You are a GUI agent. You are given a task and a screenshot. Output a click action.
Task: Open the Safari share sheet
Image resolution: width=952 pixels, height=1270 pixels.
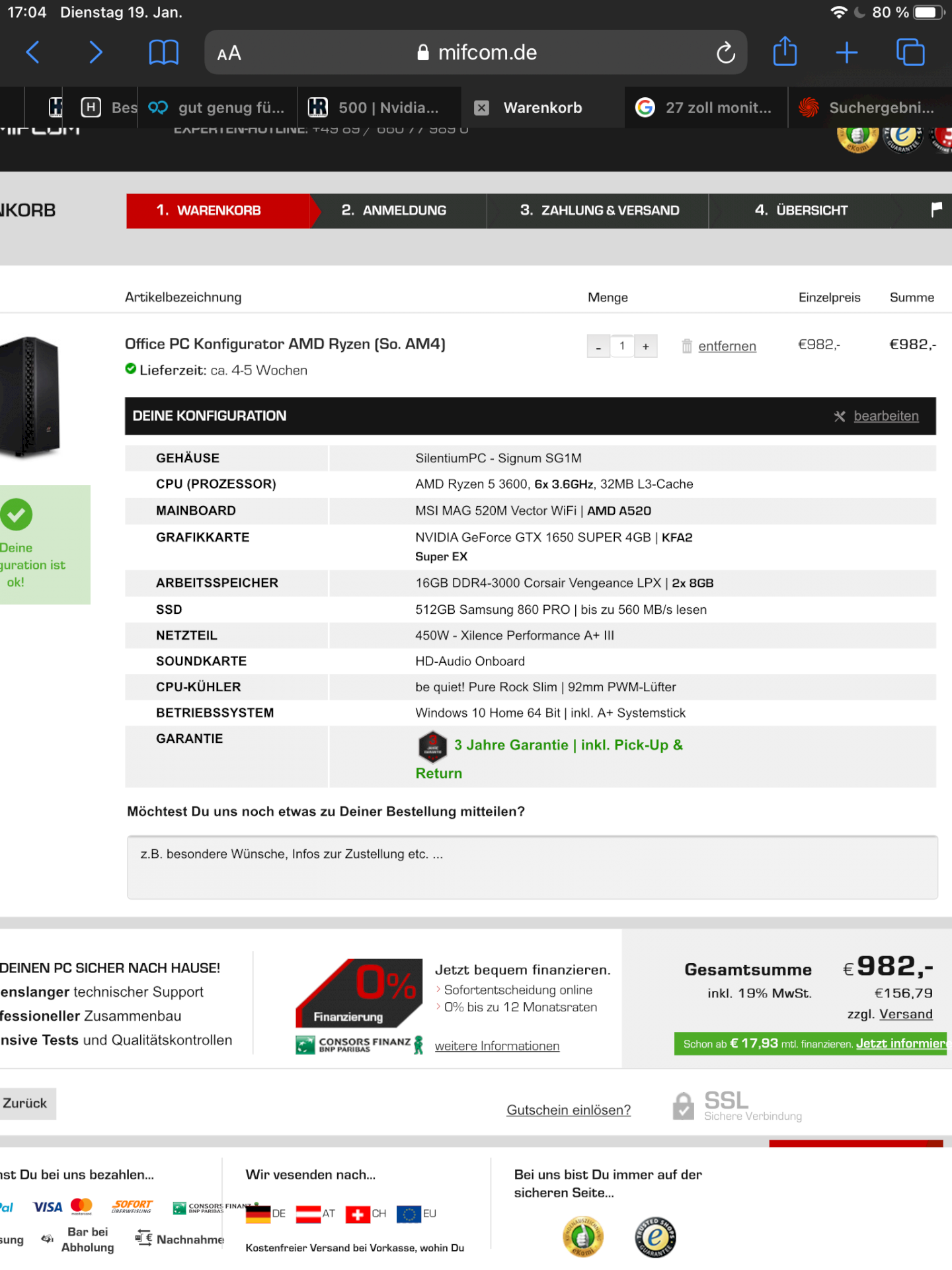click(x=785, y=51)
